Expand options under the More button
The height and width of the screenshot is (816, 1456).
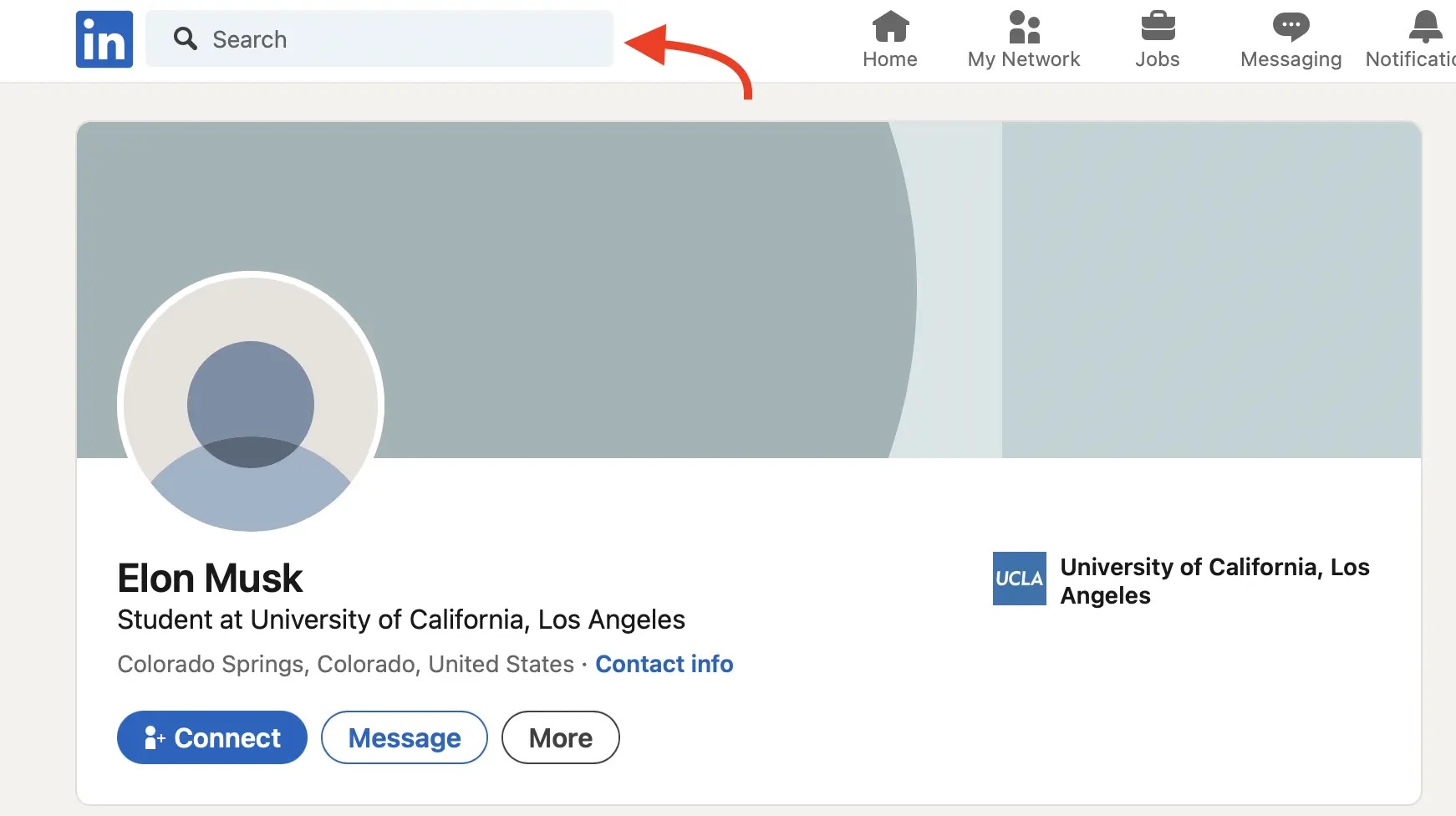560,737
